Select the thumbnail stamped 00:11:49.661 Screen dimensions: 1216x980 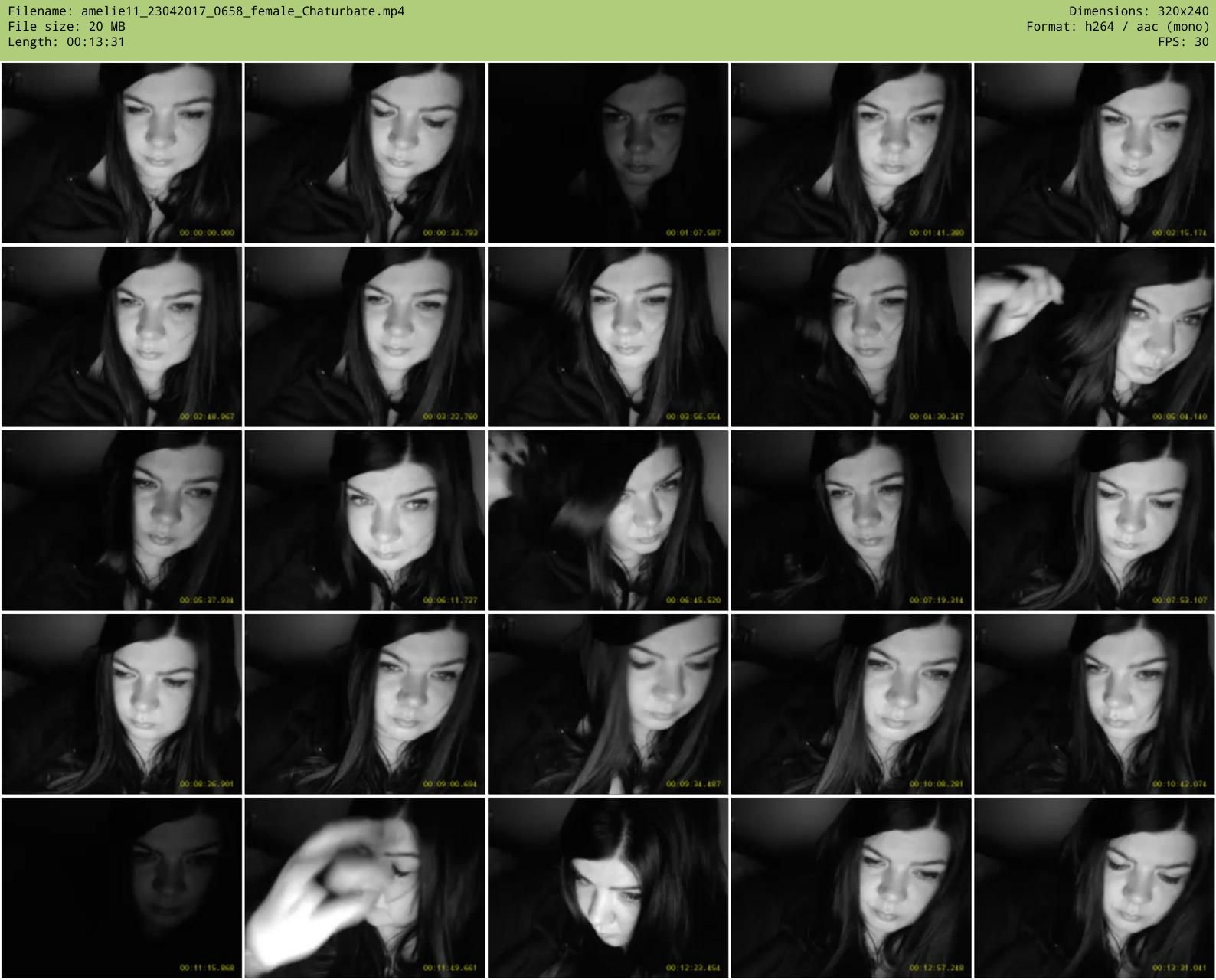pyautogui.click(x=364, y=888)
